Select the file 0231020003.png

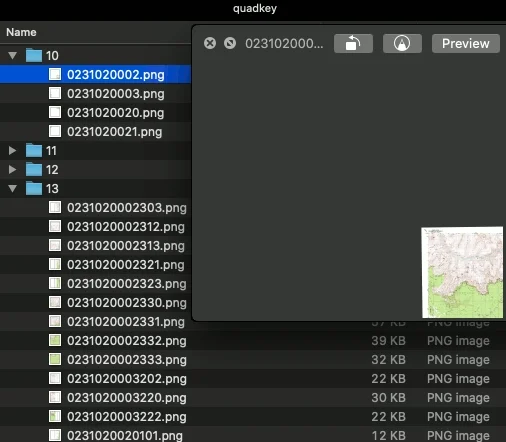(x=95, y=94)
